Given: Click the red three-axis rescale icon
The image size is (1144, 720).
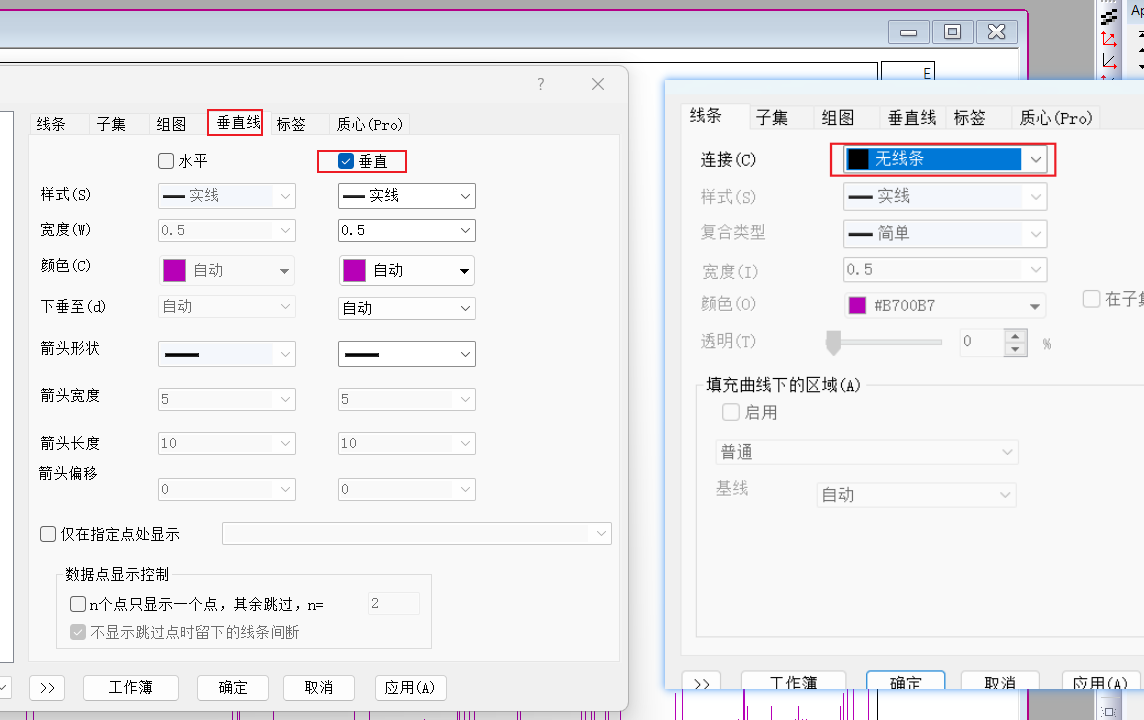Looking at the screenshot, I should pyautogui.click(x=1109, y=38).
